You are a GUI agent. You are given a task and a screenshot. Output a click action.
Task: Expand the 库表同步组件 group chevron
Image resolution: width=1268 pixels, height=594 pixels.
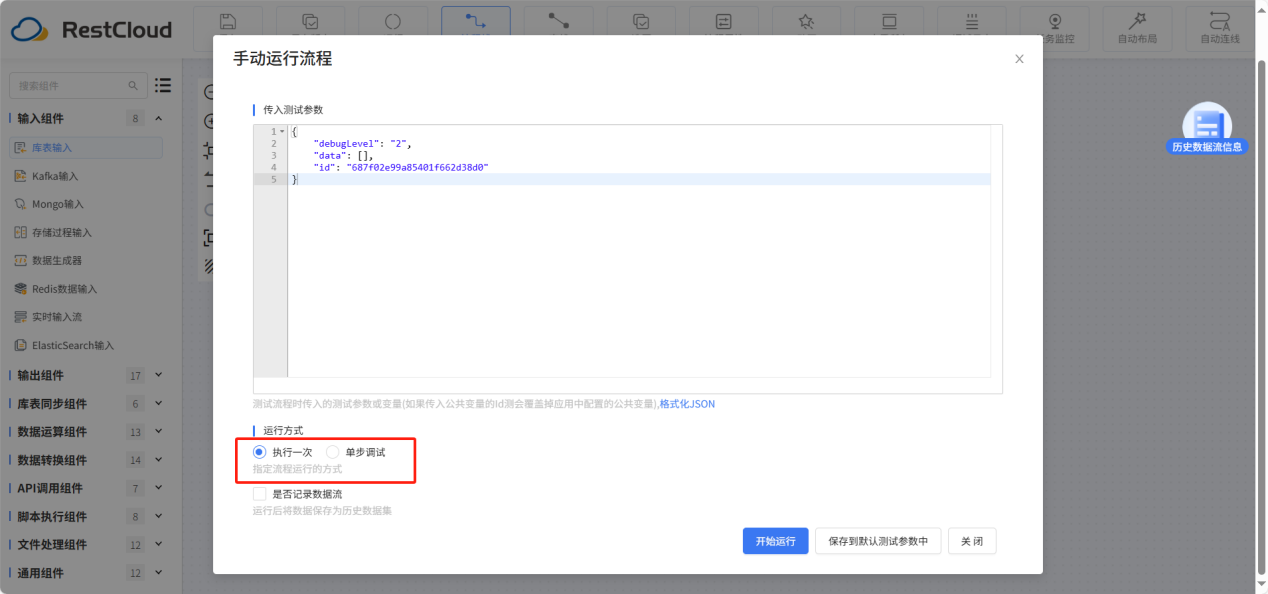(159, 404)
